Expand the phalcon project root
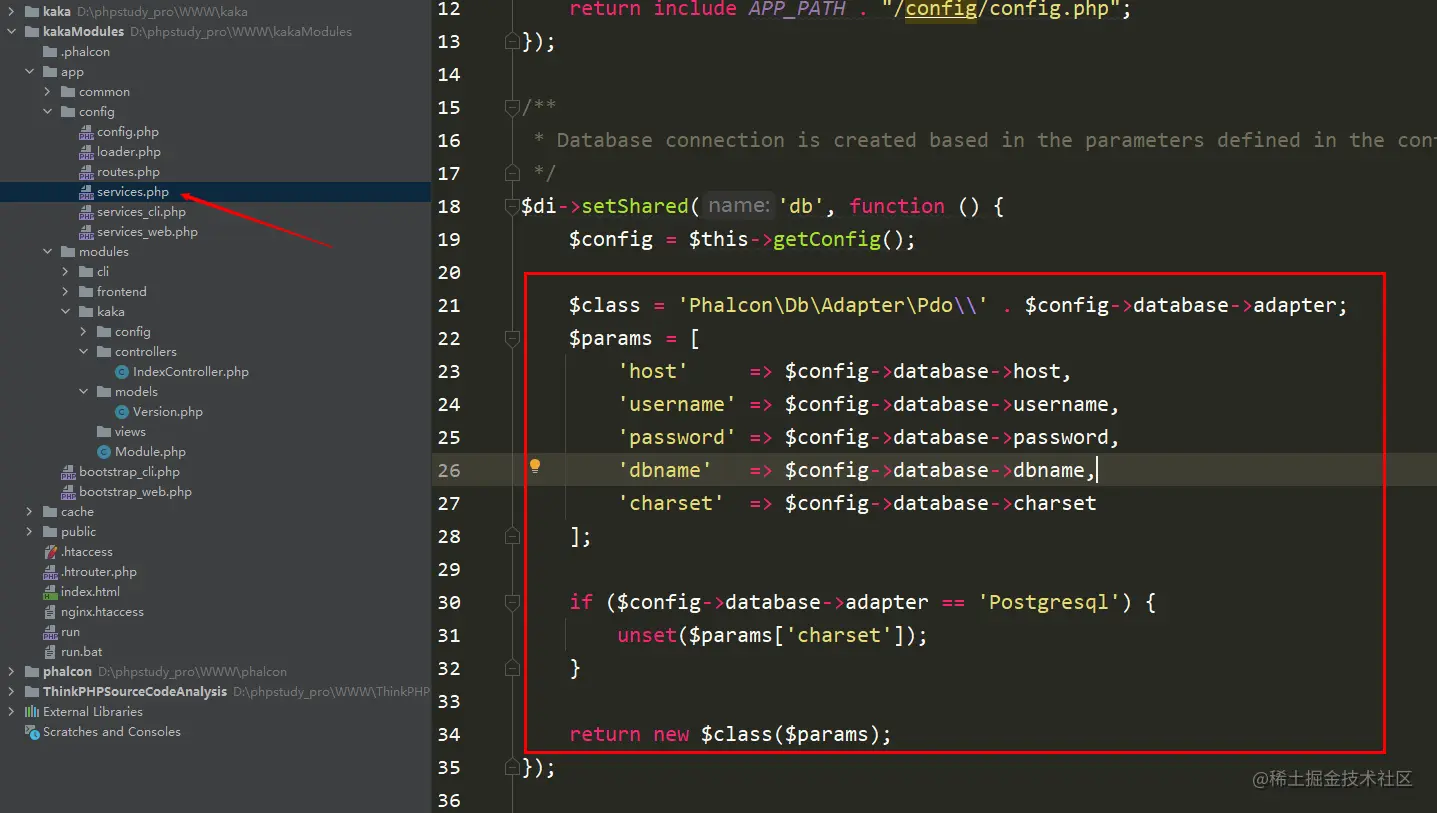The width and height of the screenshot is (1437, 813). (x=11, y=672)
